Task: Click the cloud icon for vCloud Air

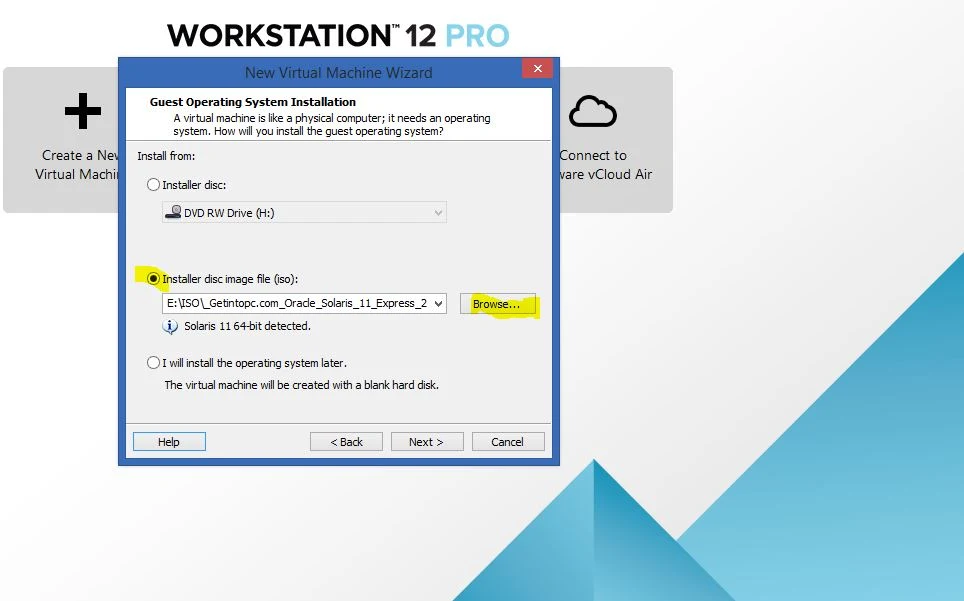Action: tap(592, 111)
